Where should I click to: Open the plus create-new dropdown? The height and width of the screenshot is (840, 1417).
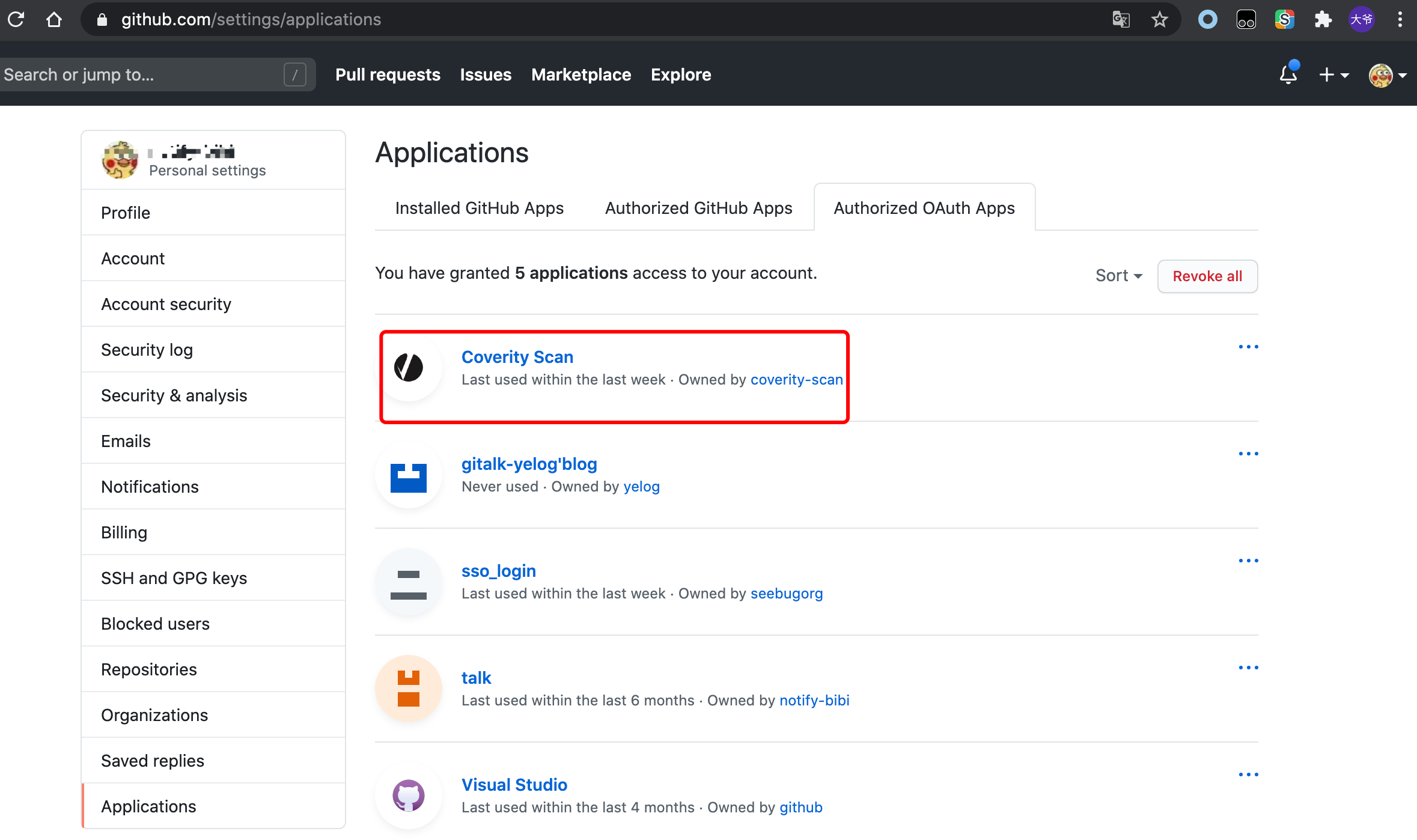pyautogui.click(x=1334, y=75)
